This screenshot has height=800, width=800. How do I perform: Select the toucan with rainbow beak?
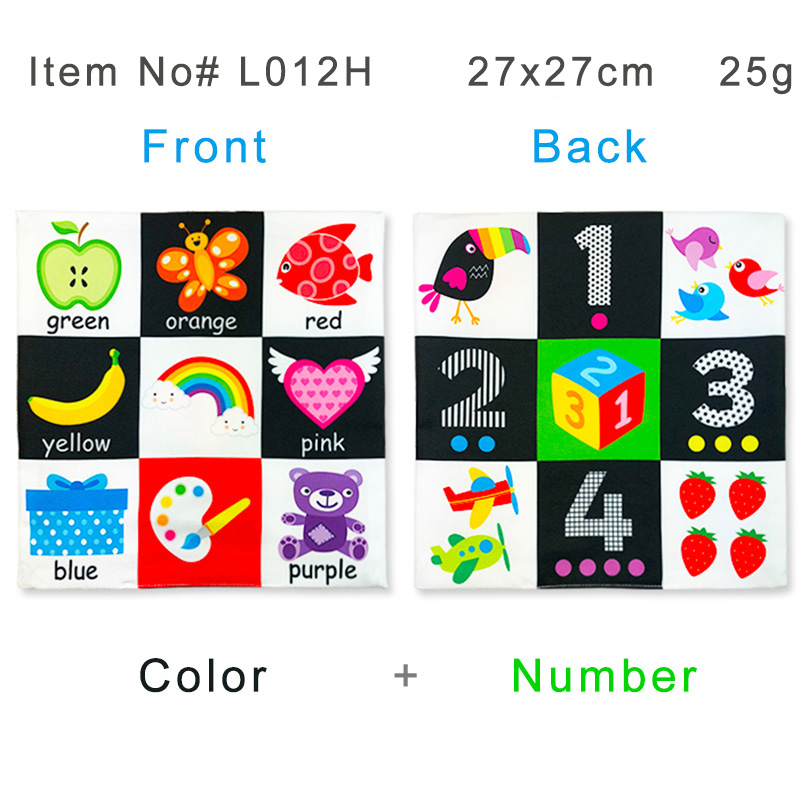pos(473,274)
